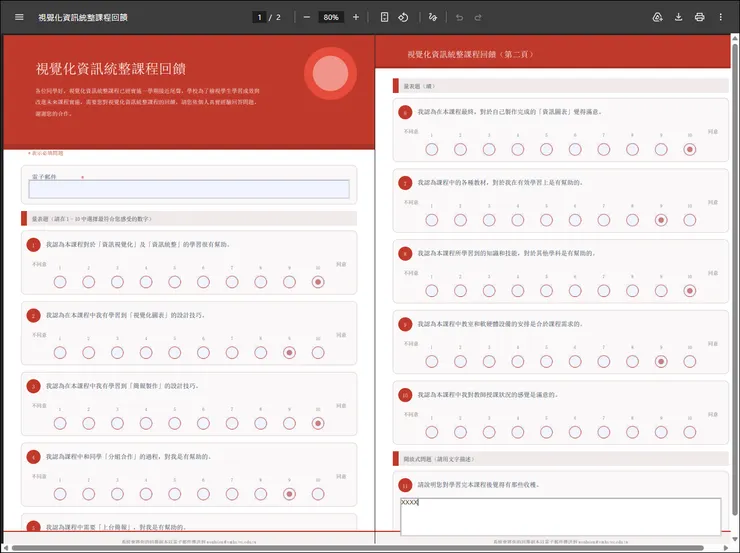Viewport: 740px width, 553px height.
Task: Click the total page count 2
Action: (278, 17)
